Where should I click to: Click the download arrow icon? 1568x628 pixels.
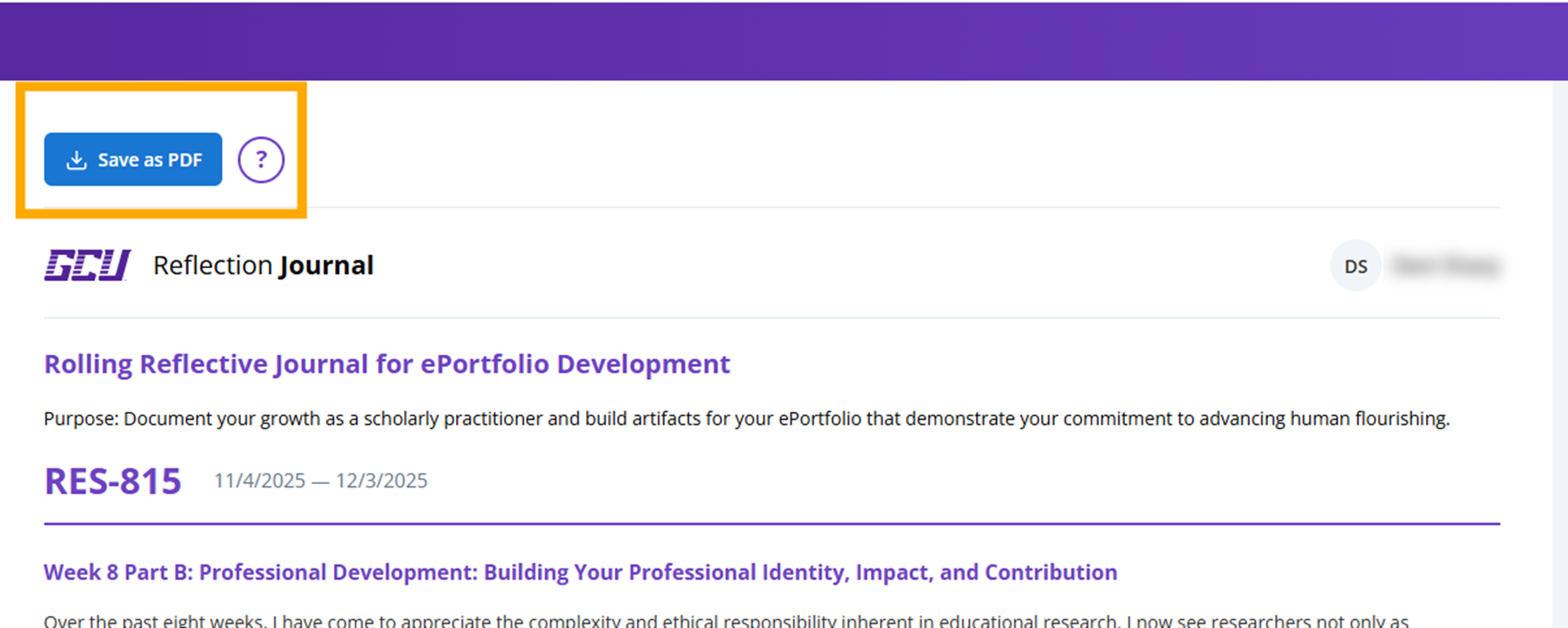click(x=76, y=160)
